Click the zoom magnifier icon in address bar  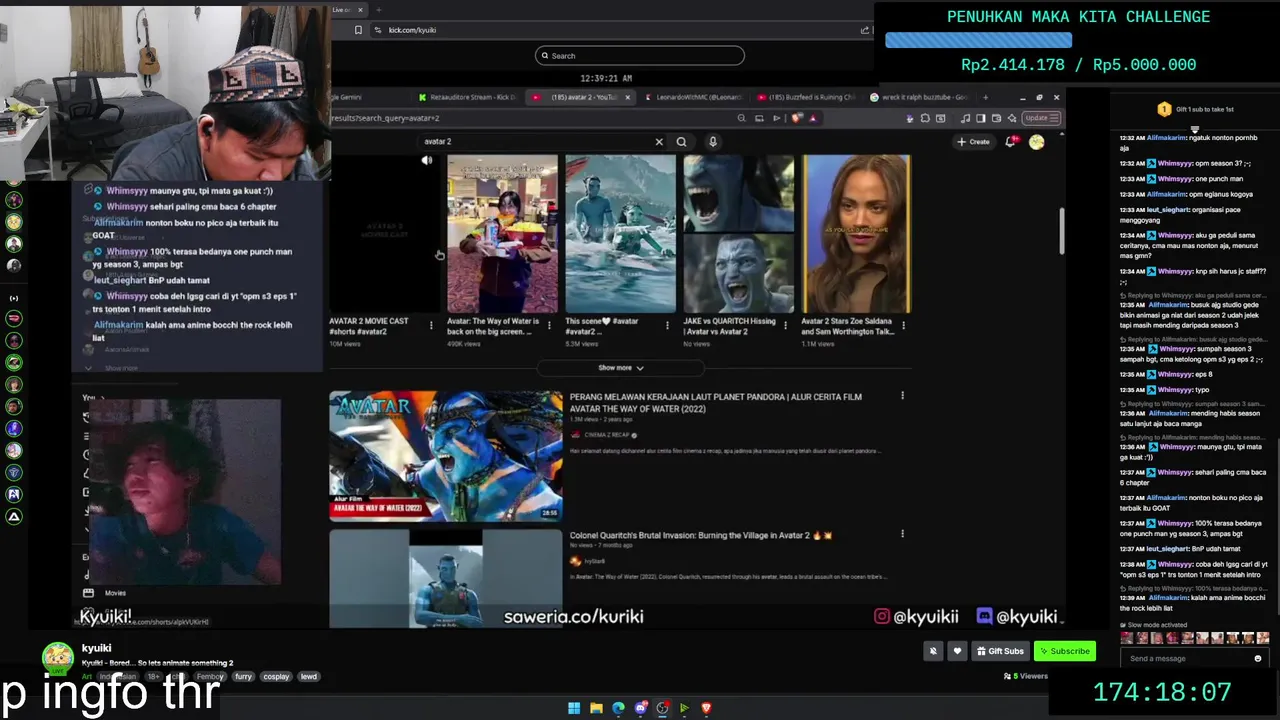(x=741, y=118)
